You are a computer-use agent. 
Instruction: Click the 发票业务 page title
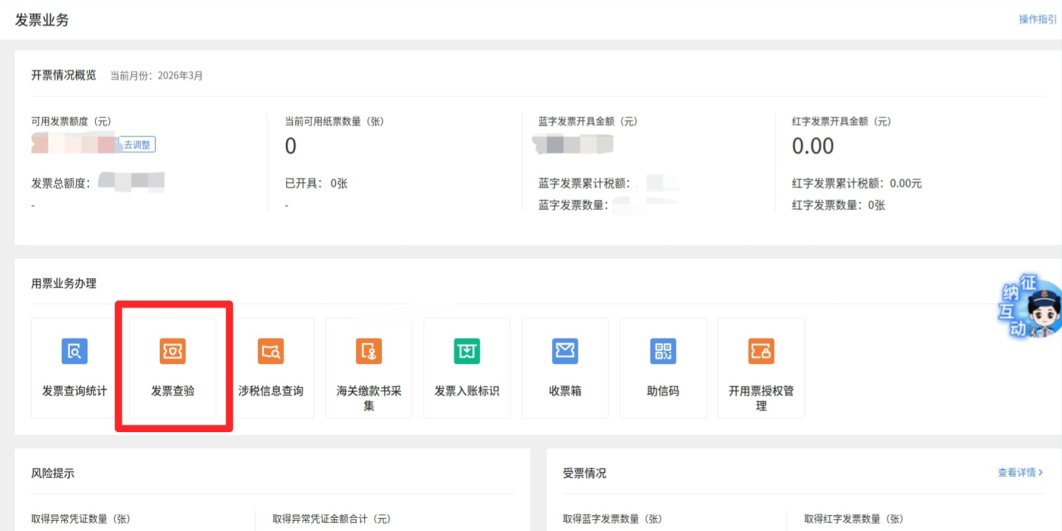[42, 20]
